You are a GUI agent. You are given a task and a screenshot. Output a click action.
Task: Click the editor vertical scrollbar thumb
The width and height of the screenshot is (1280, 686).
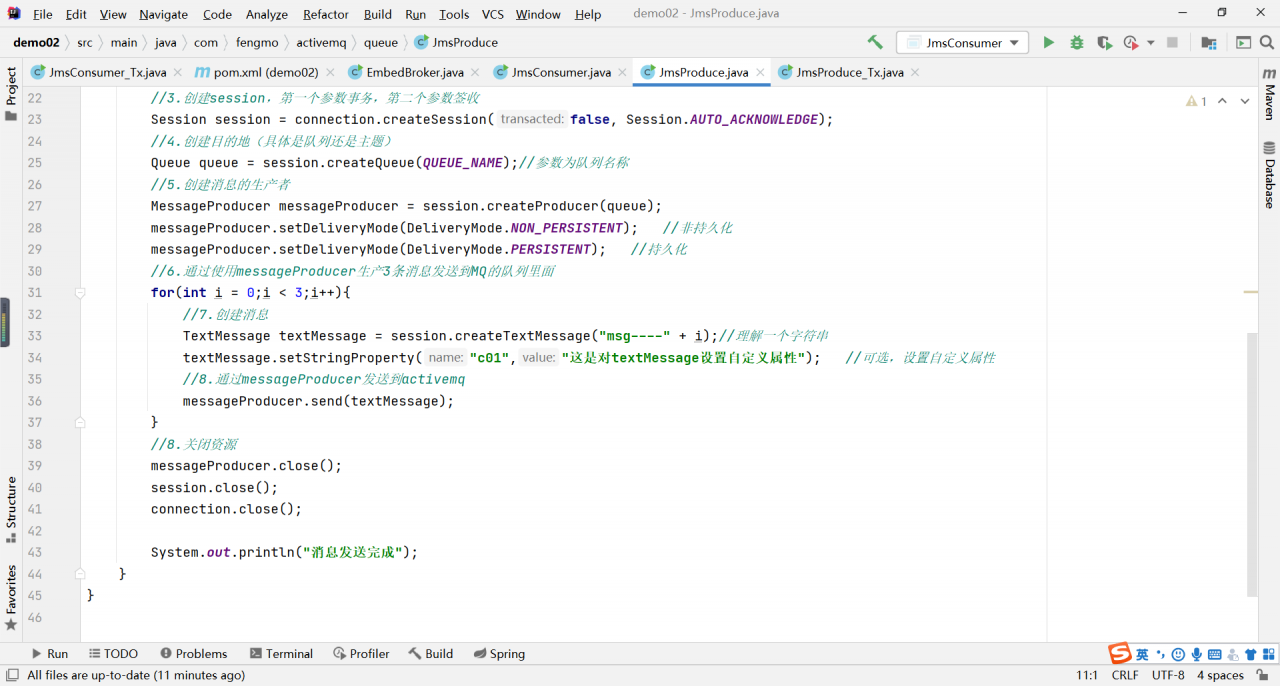pyautogui.click(x=1253, y=465)
